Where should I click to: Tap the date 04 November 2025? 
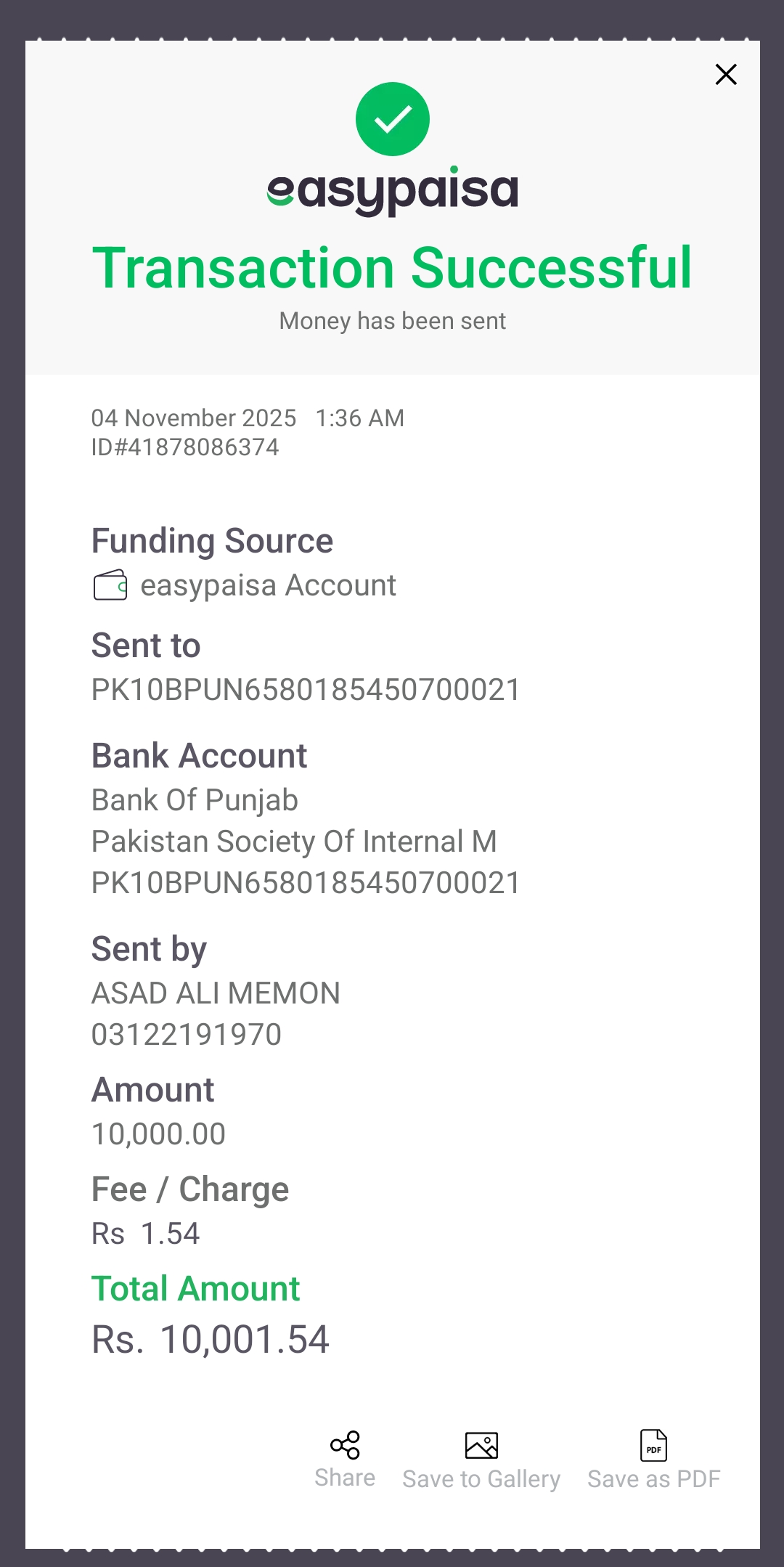(x=194, y=418)
